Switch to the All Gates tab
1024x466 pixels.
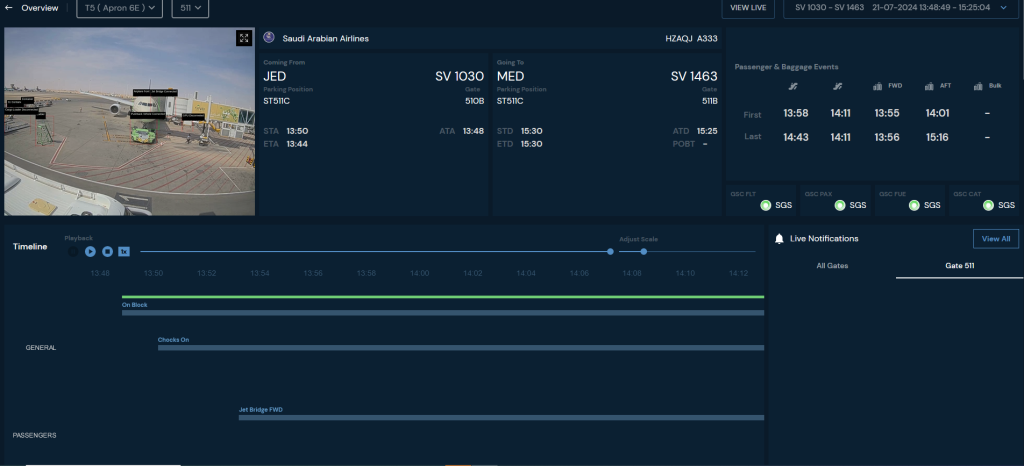[x=832, y=265]
